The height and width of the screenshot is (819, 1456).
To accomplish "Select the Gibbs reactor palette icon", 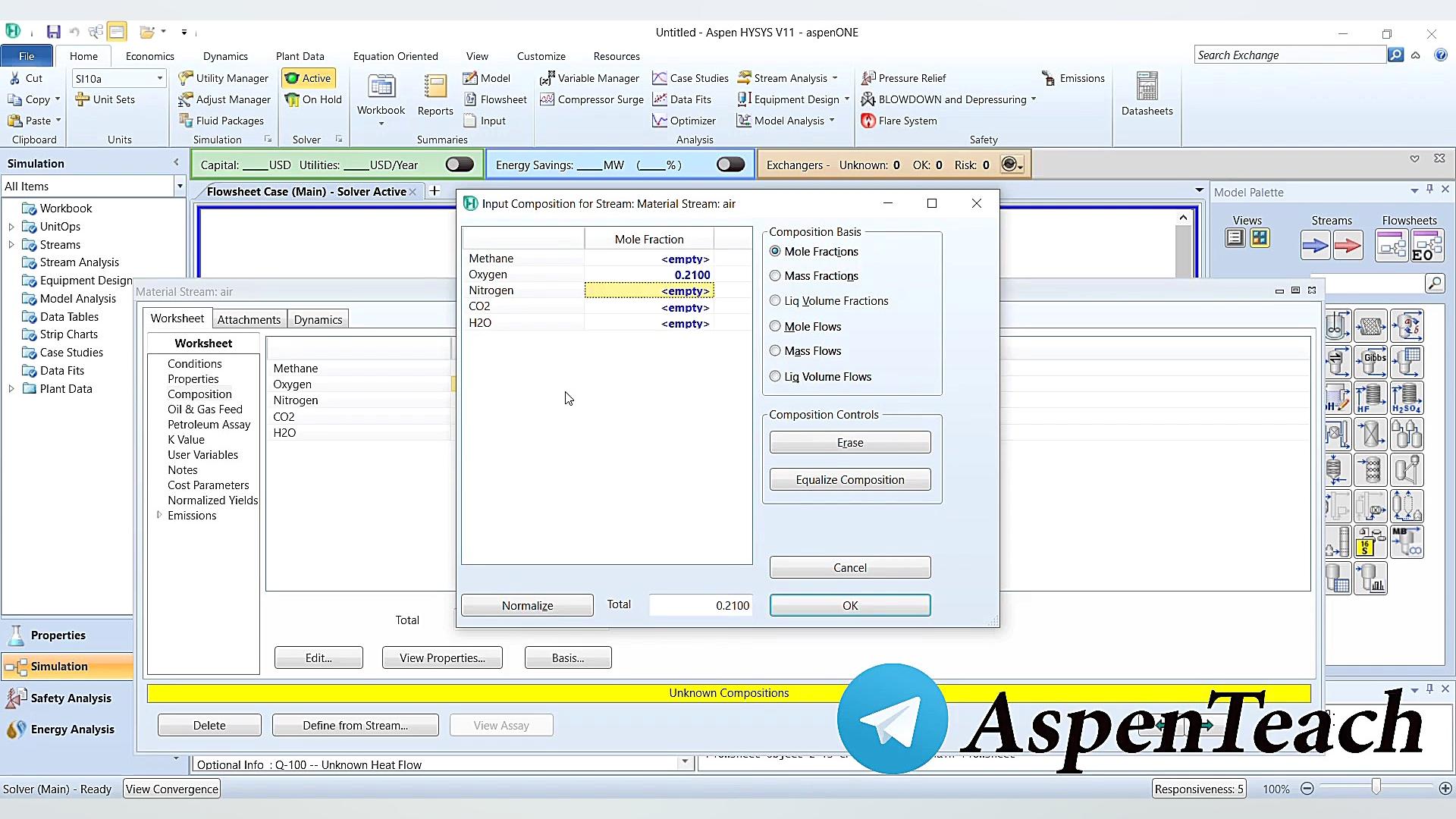I will tap(1371, 362).
